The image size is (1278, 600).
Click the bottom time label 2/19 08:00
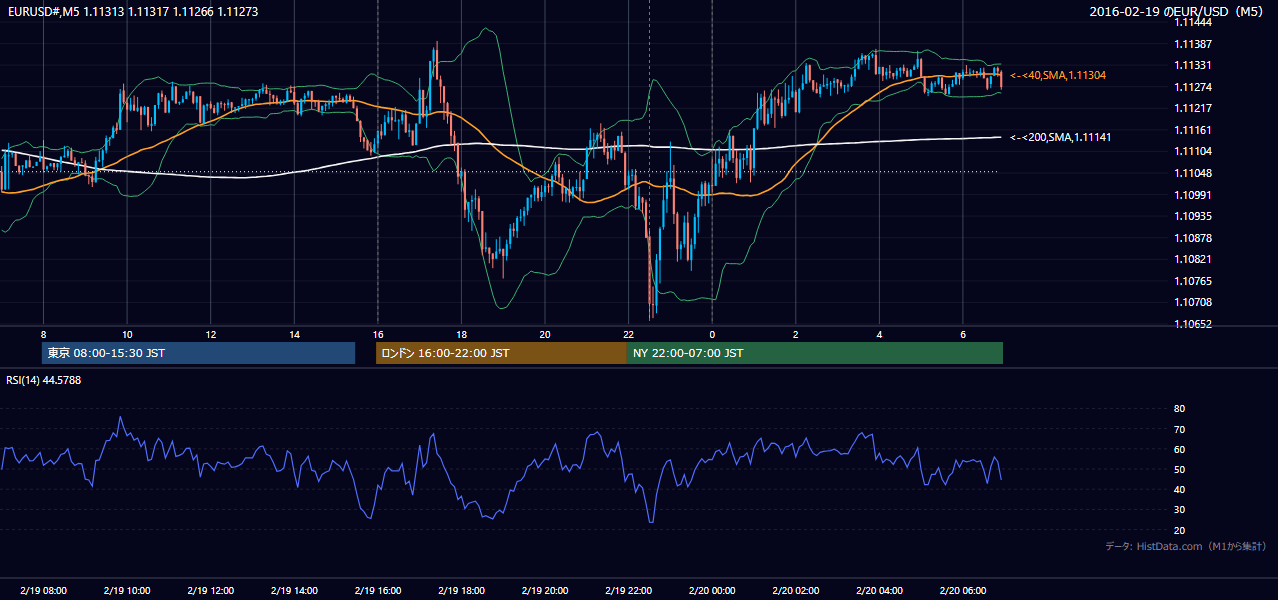coord(43,591)
